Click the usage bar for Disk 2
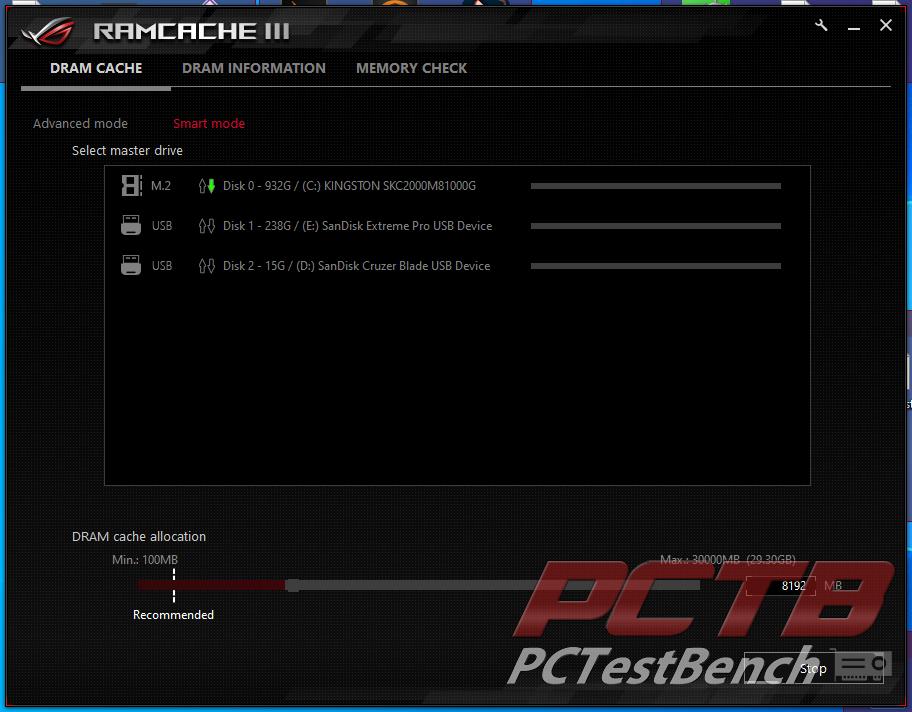 point(656,266)
